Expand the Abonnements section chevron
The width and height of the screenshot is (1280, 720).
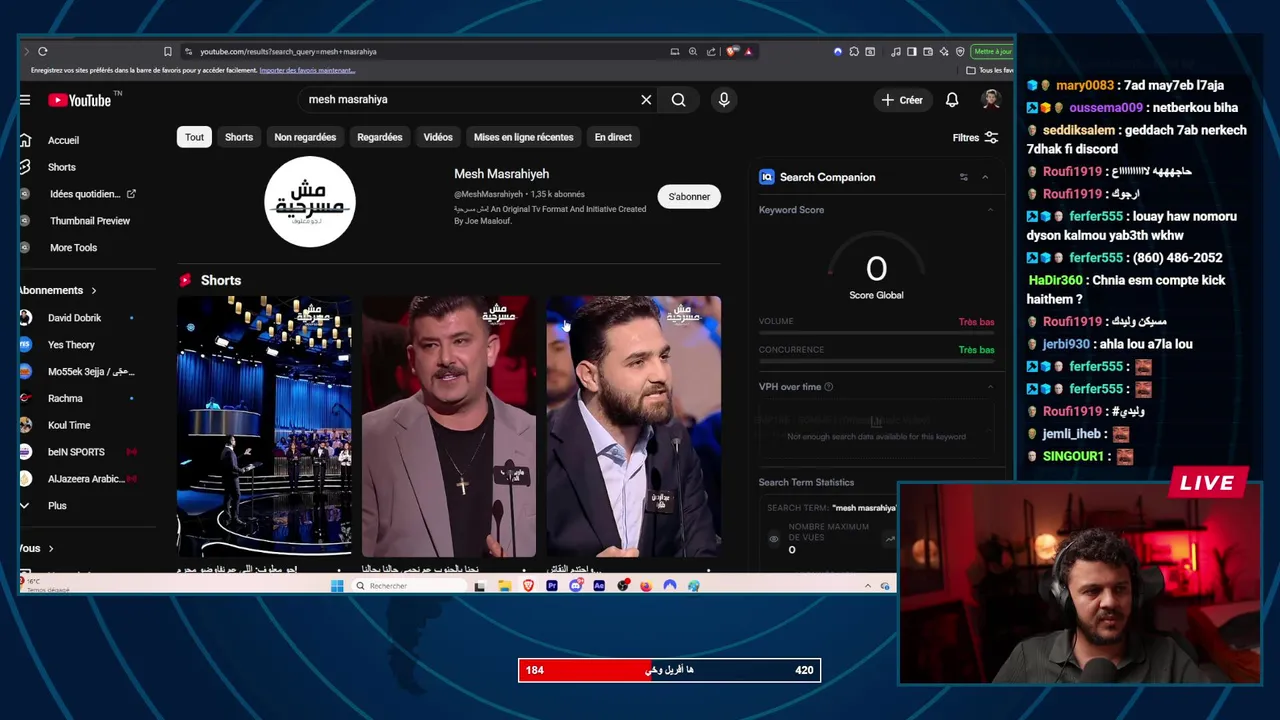point(94,290)
